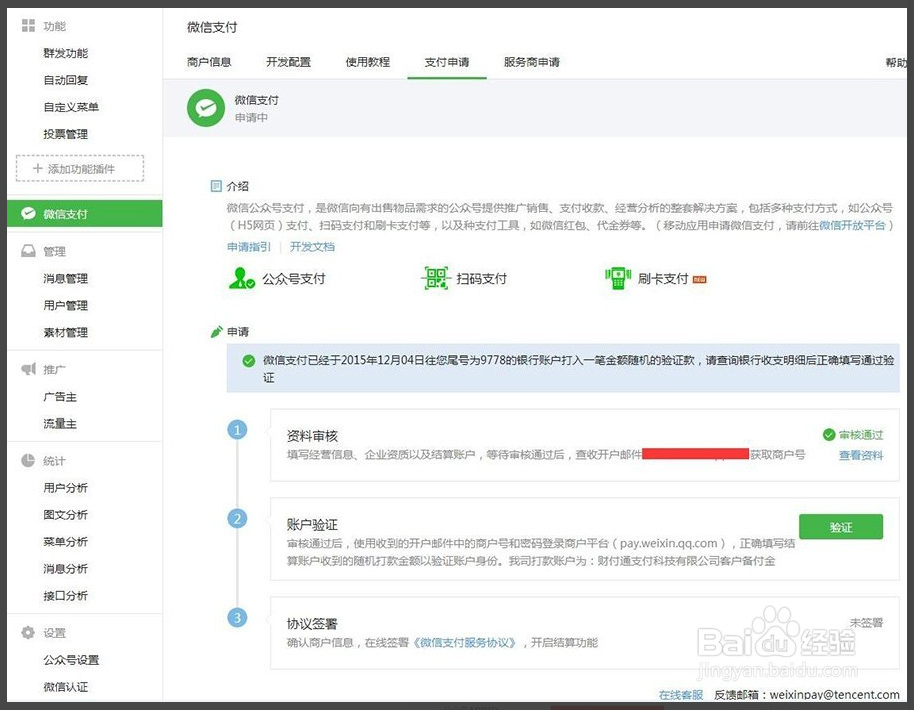
Task: Open the 在线客服 link
Action: click(x=680, y=695)
